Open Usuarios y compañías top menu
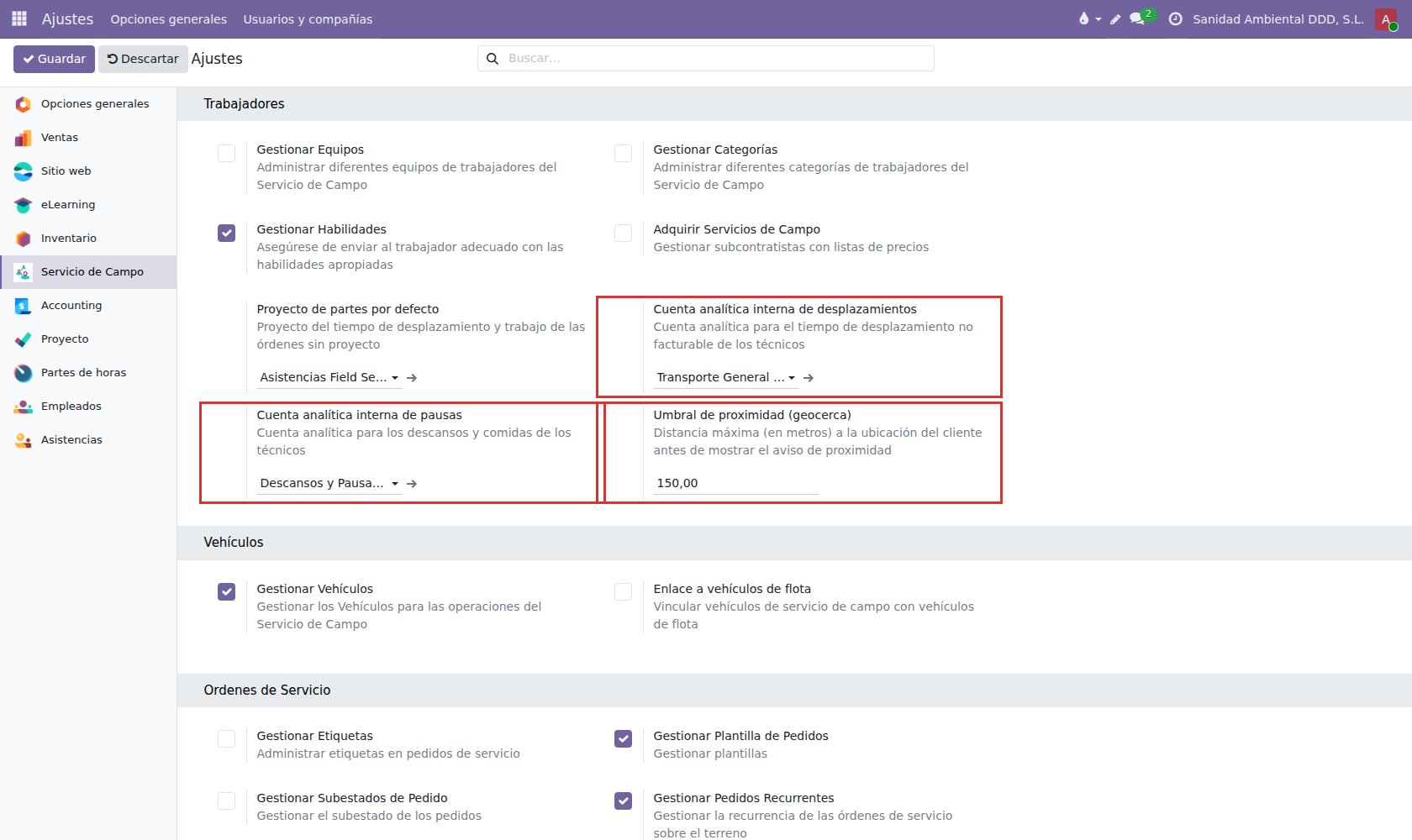This screenshot has height=840, width=1412. 308,19
